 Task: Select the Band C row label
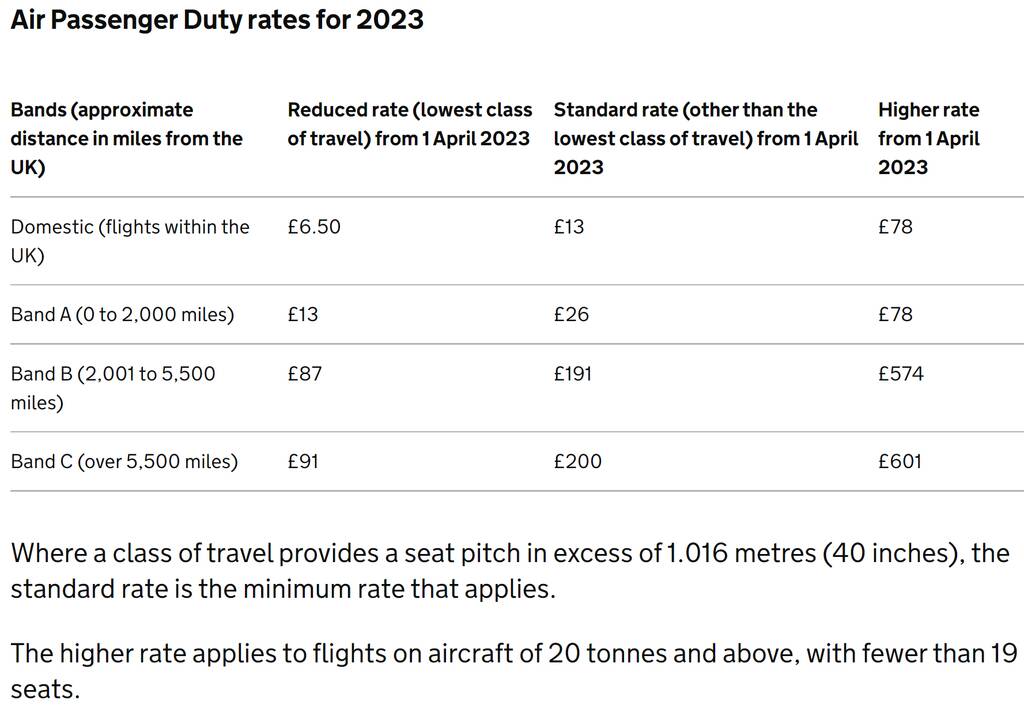(x=124, y=461)
